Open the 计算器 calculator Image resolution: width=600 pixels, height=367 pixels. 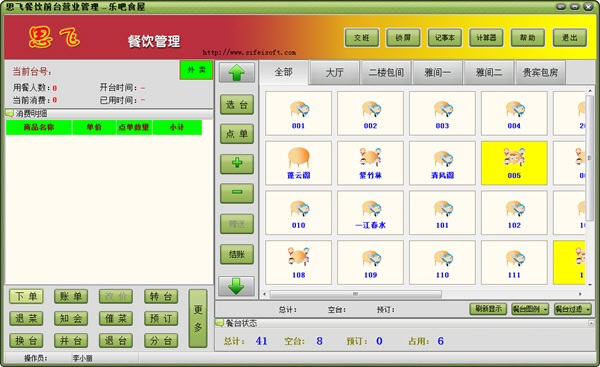point(486,38)
